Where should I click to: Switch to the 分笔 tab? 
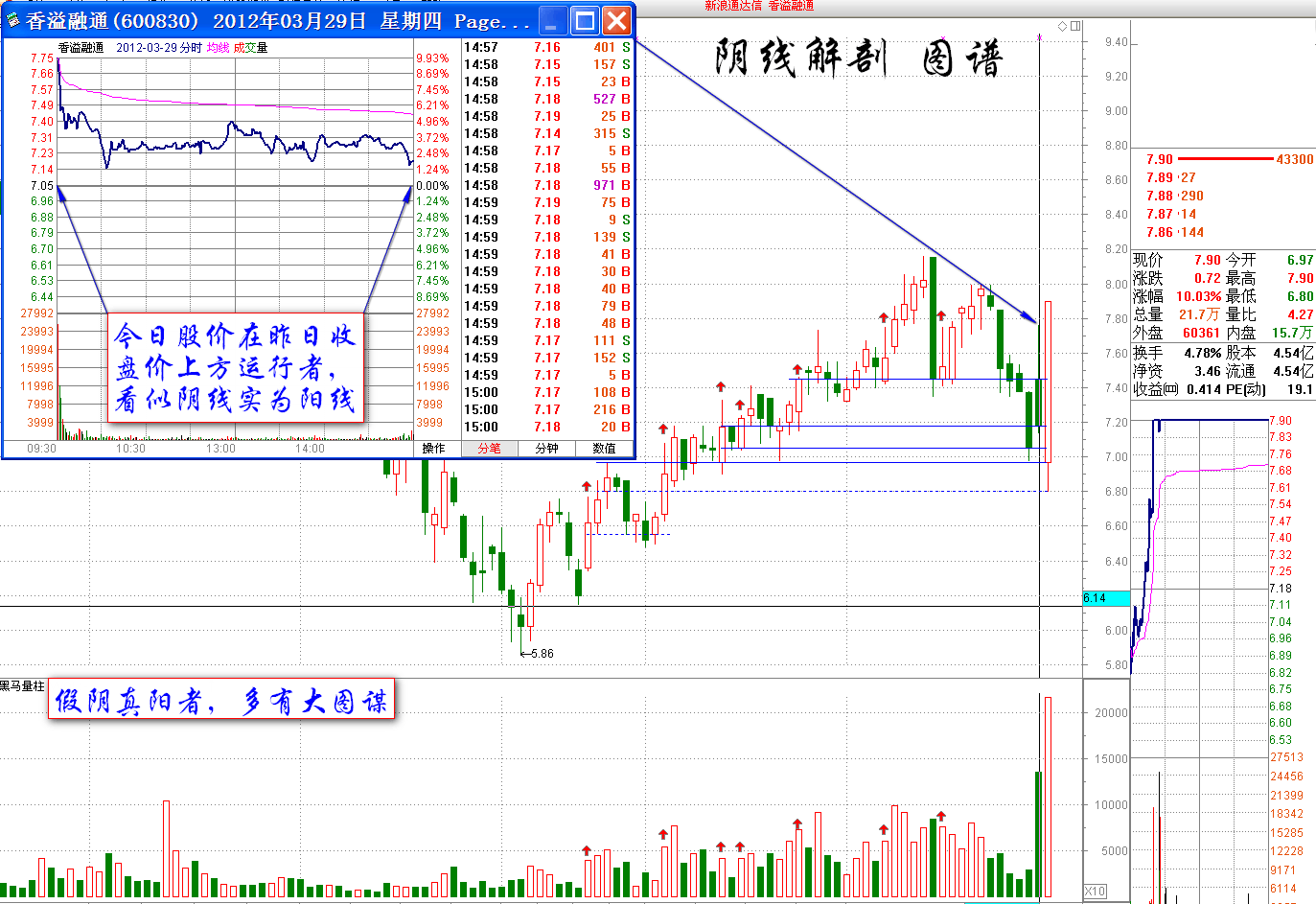click(x=489, y=448)
